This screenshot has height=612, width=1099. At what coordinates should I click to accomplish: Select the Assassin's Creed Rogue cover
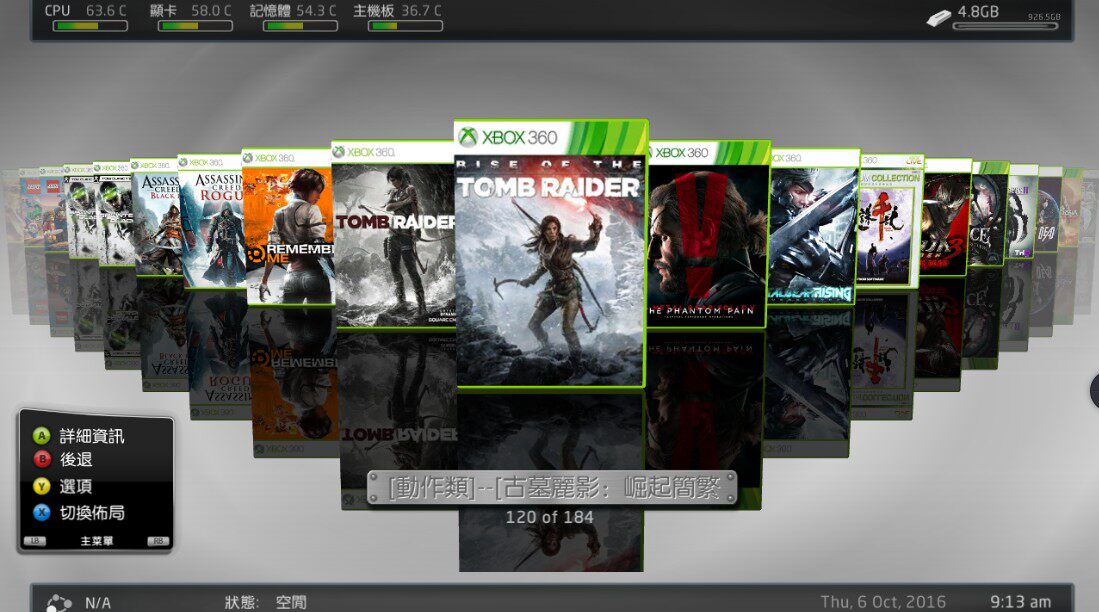click(211, 222)
